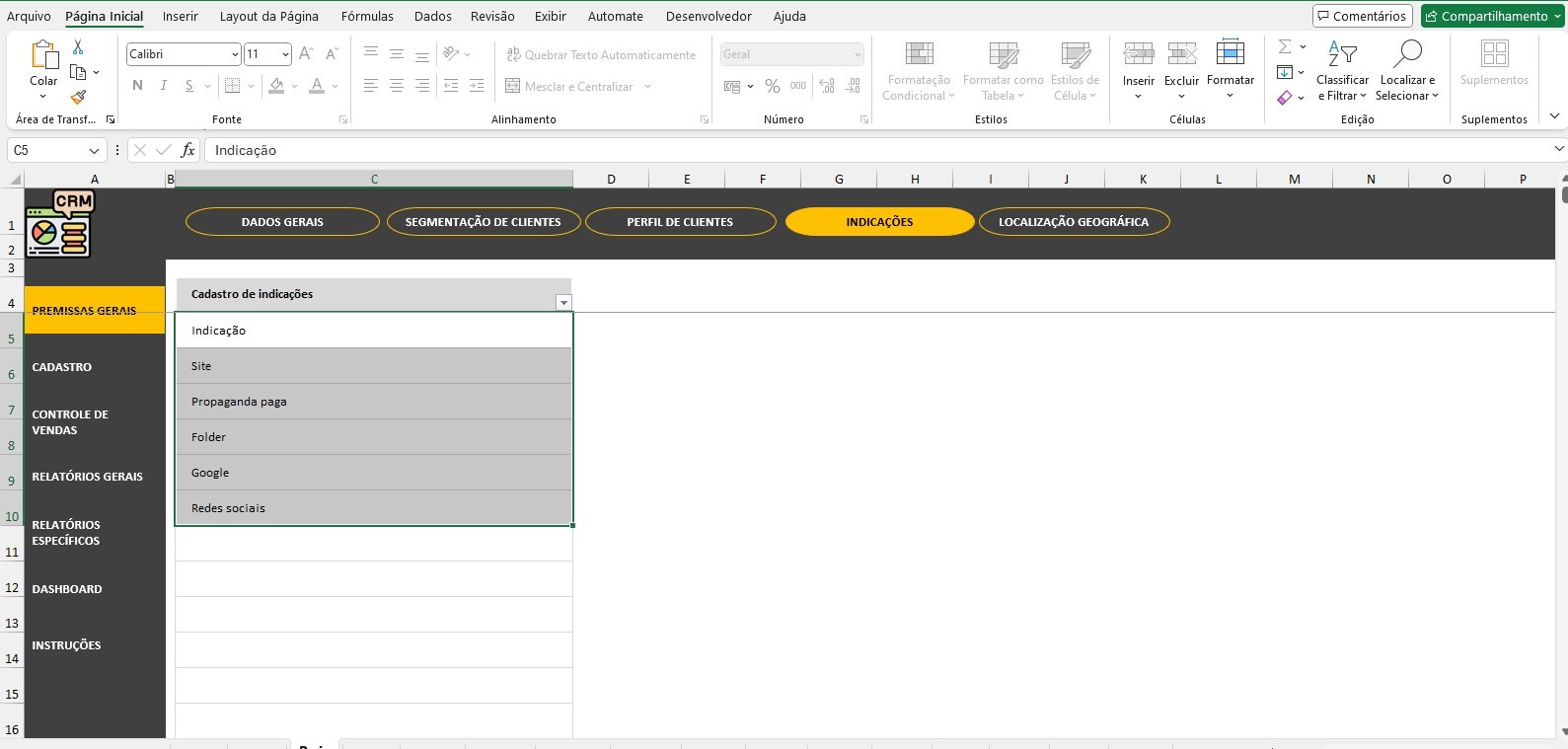Image resolution: width=1568 pixels, height=749 pixels.
Task: Click the Excluir cells icon
Action: (x=1181, y=54)
